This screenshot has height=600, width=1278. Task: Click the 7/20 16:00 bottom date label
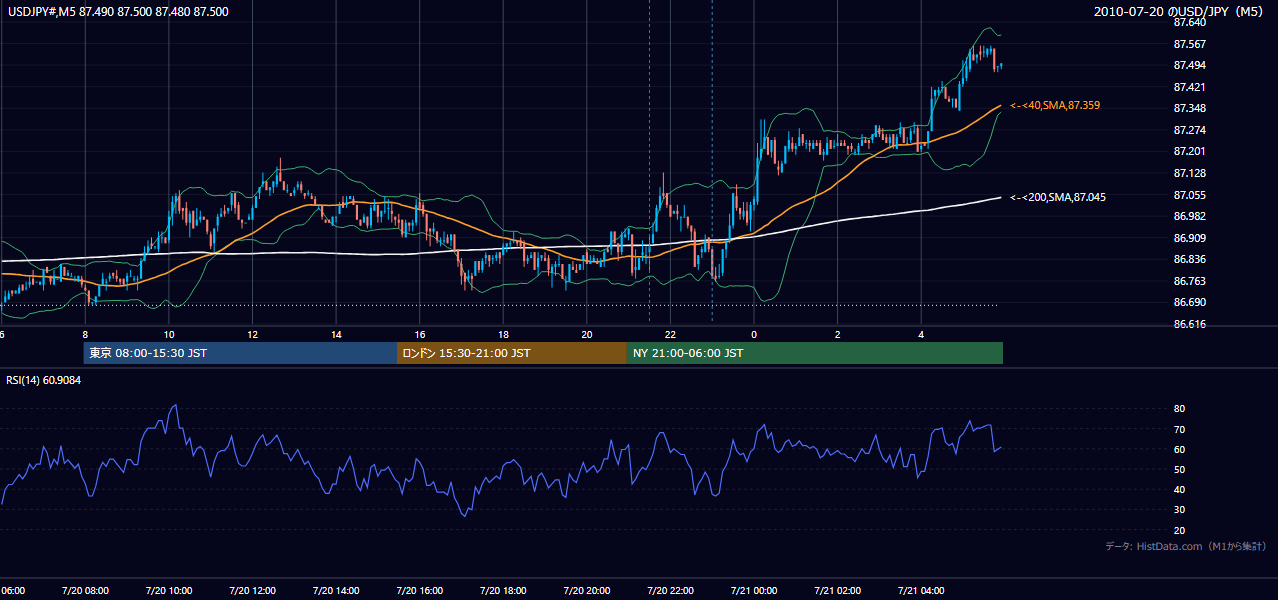pyautogui.click(x=419, y=590)
